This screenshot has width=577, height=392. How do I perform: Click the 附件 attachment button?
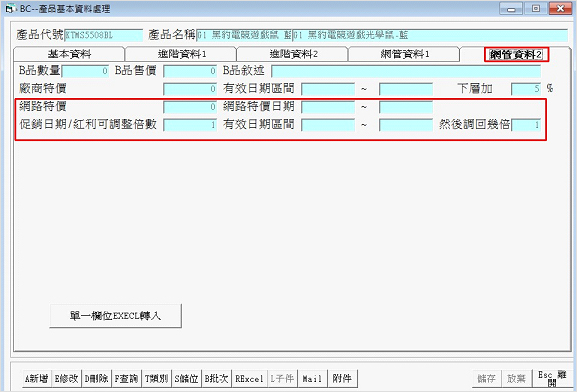click(x=342, y=378)
